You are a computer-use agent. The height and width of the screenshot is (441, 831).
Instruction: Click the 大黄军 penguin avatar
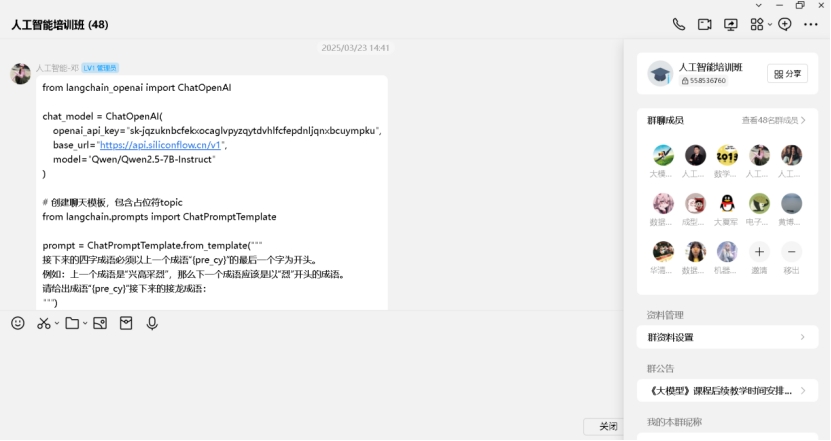coord(727,204)
